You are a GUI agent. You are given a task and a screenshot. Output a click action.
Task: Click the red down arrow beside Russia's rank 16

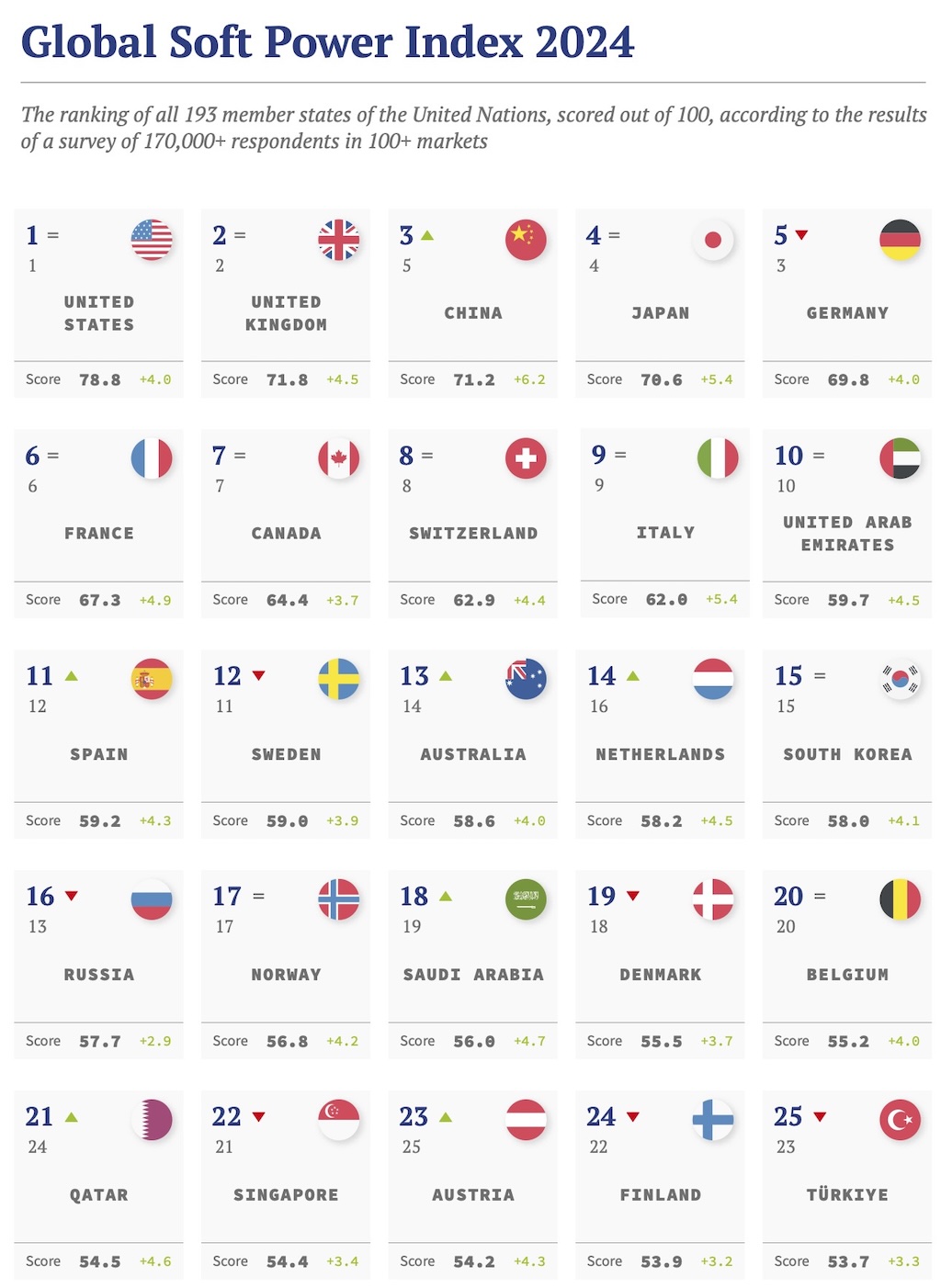point(72,896)
